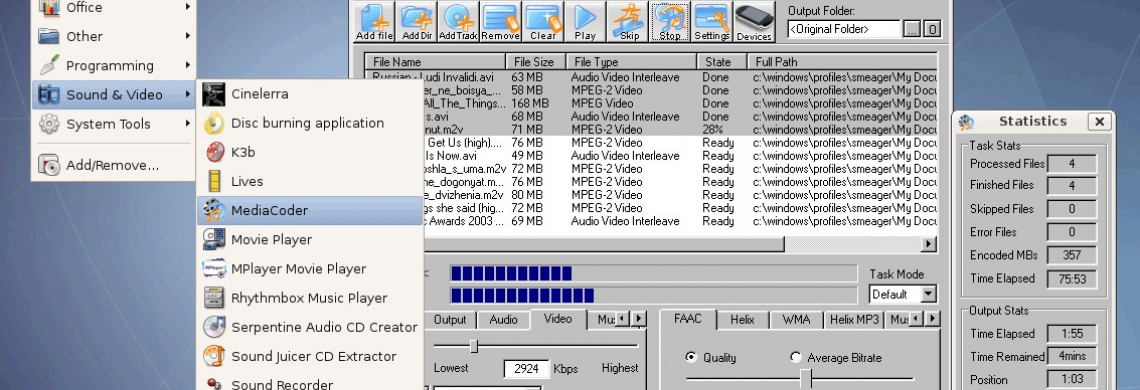Select the Video tab

(x=558, y=319)
